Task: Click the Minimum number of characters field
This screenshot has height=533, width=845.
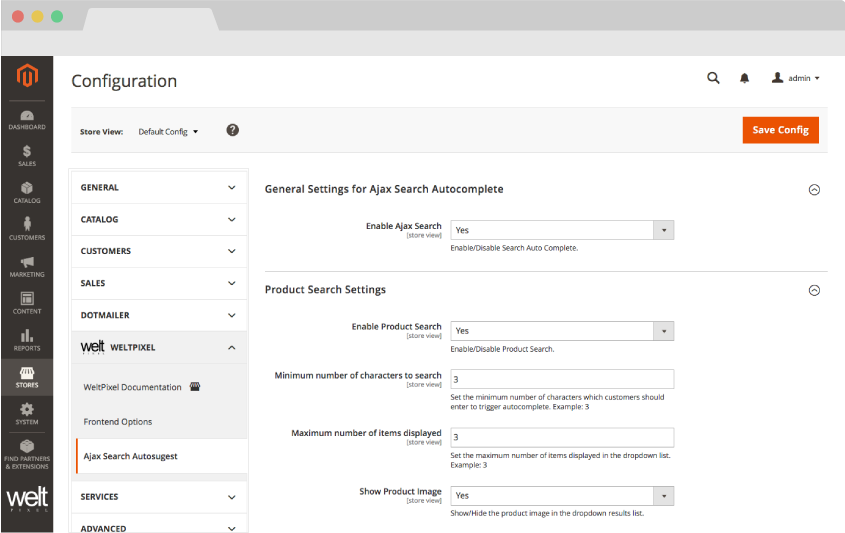Action: (562, 379)
